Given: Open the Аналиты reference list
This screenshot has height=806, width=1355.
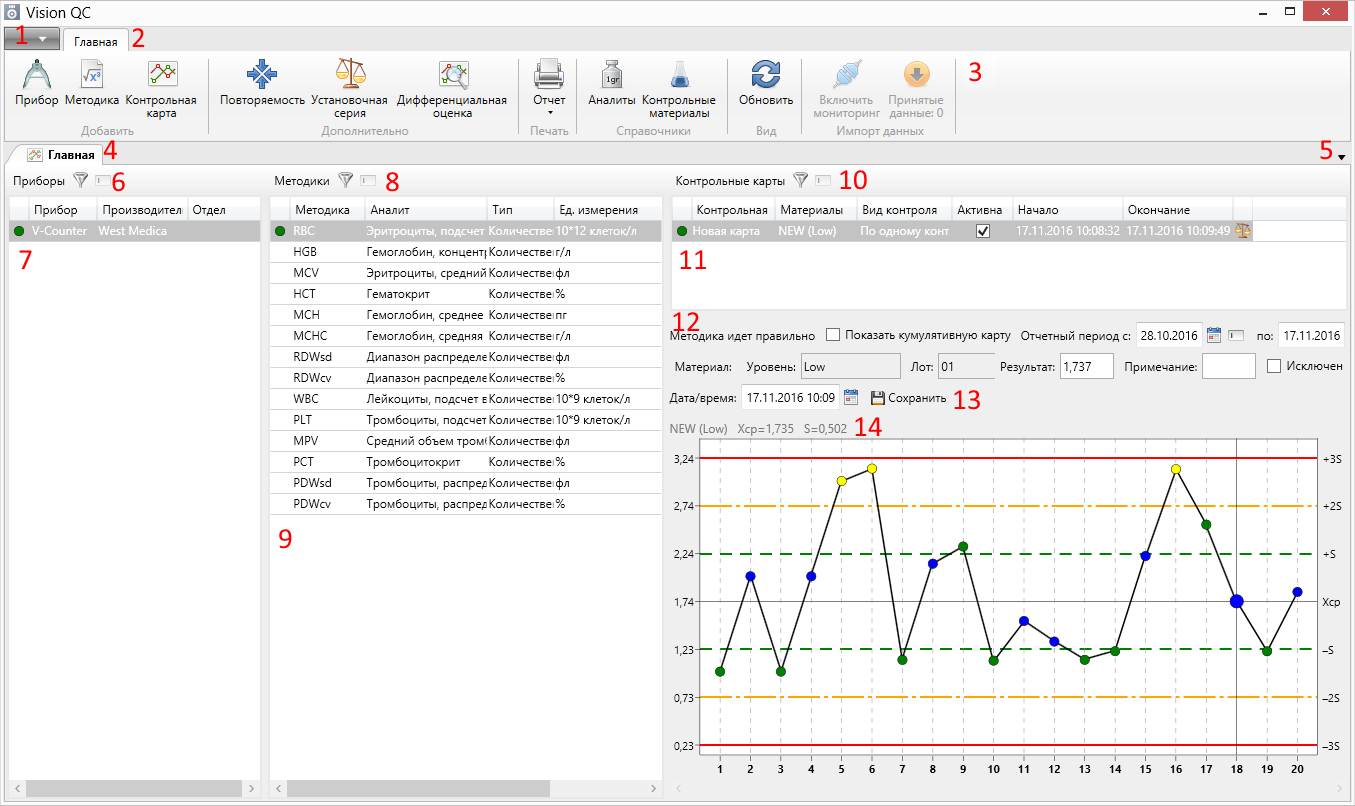Looking at the screenshot, I should (x=612, y=84).
